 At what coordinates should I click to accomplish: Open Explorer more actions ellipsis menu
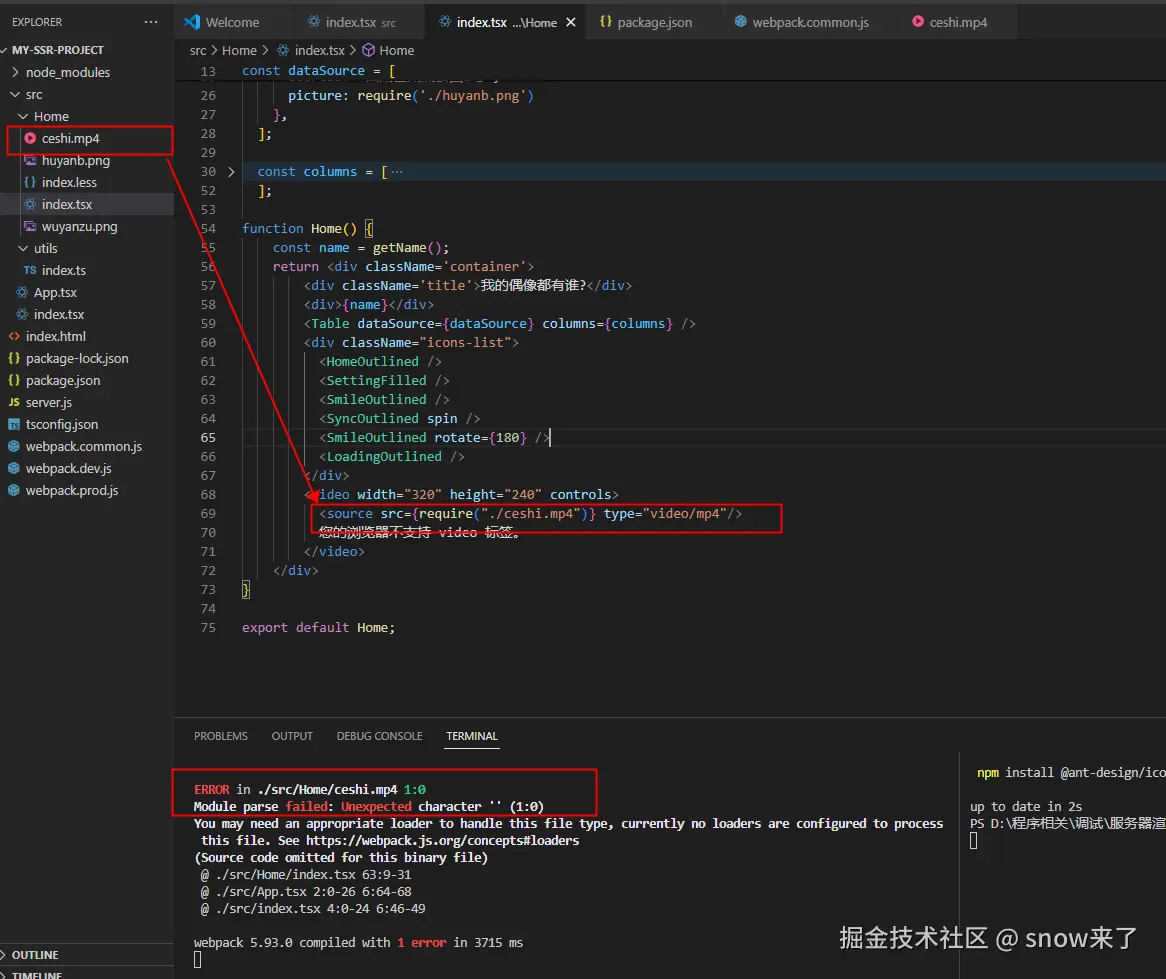pyautogui.click(x=151, y=22)
